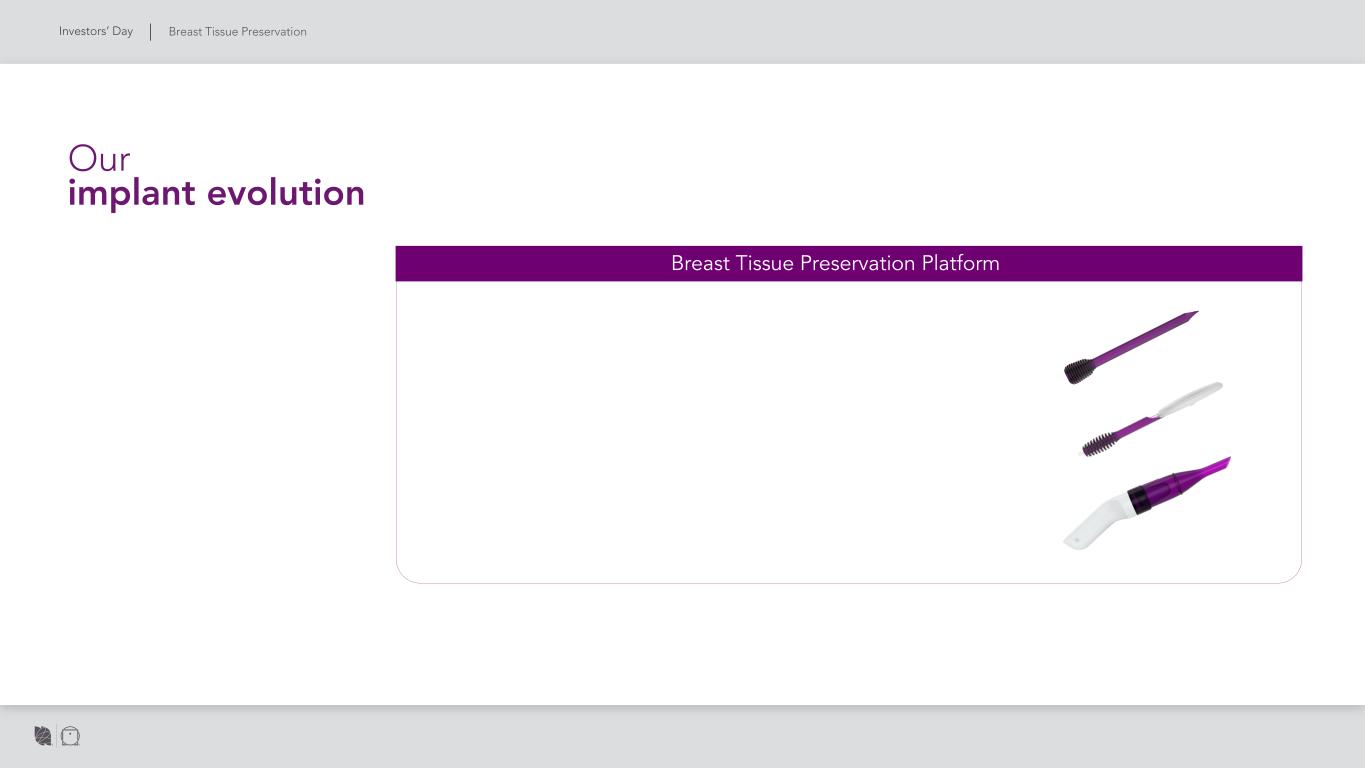The height and width of the screenshot is (768, 1365).
Task: Click the word "Our" in the title
Action: click(99, 159)
